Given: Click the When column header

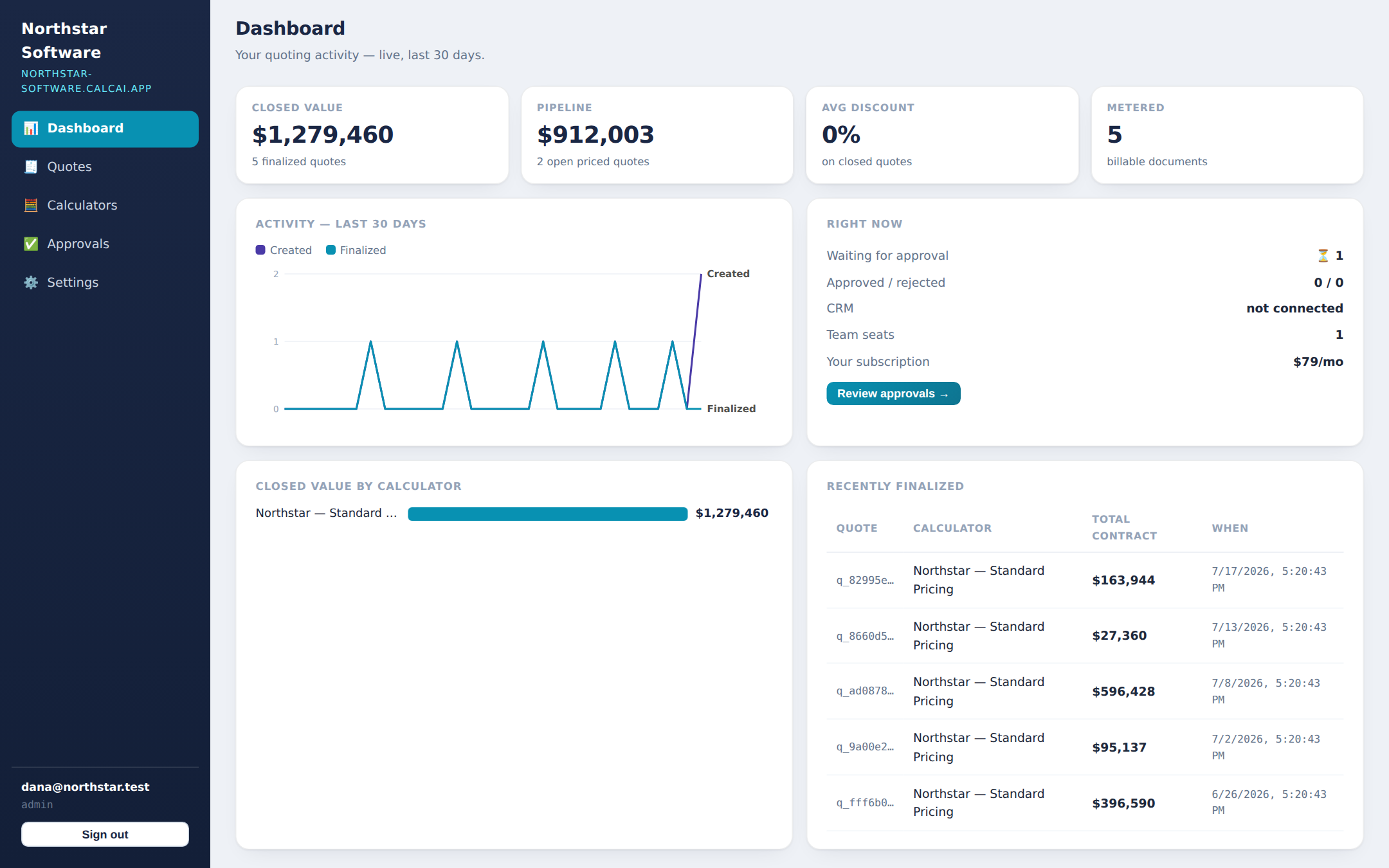Looking at the screenshot, I should click(x=1230, y=529).
